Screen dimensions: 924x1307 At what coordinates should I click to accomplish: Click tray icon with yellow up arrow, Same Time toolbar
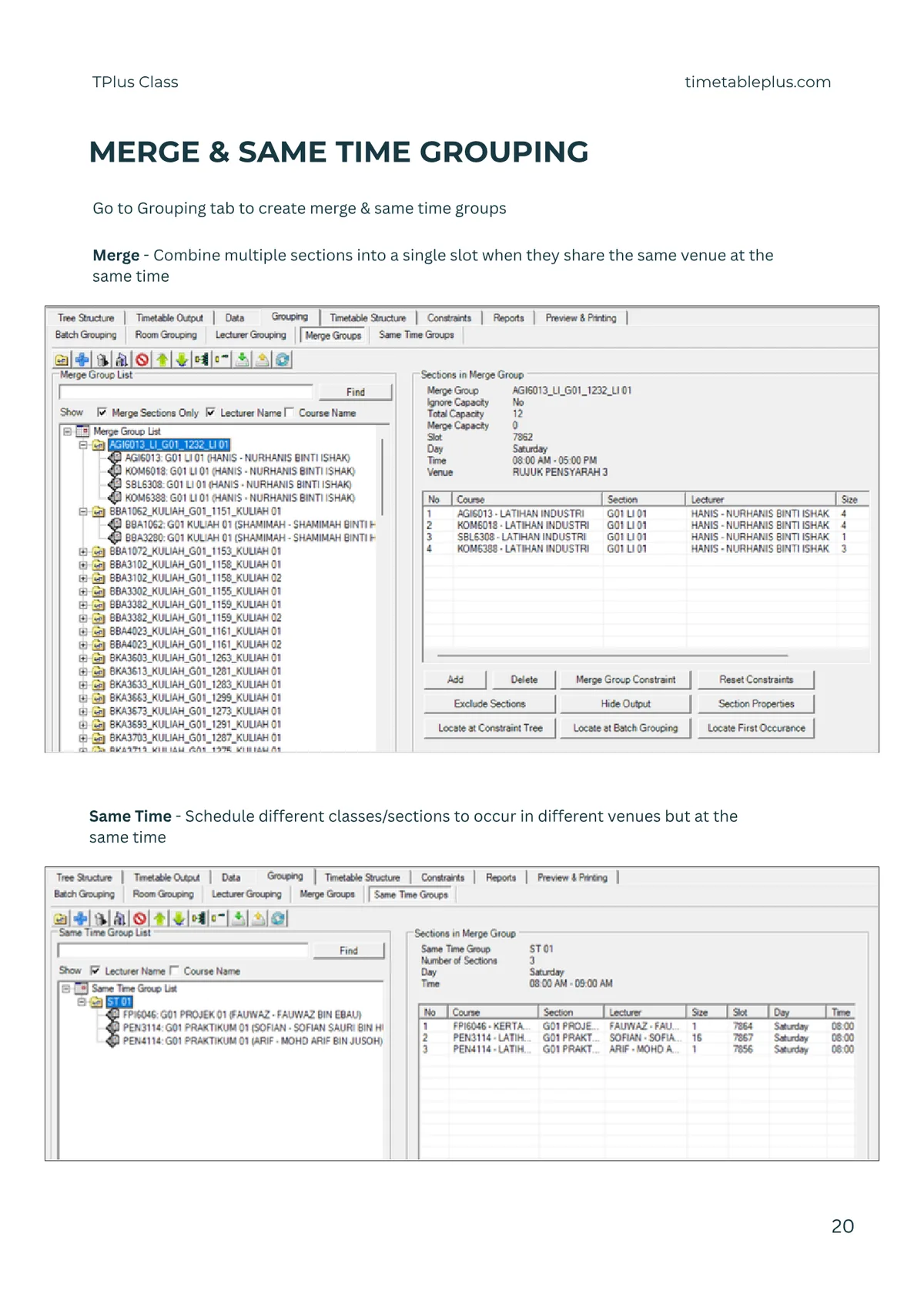coord(259,918)
